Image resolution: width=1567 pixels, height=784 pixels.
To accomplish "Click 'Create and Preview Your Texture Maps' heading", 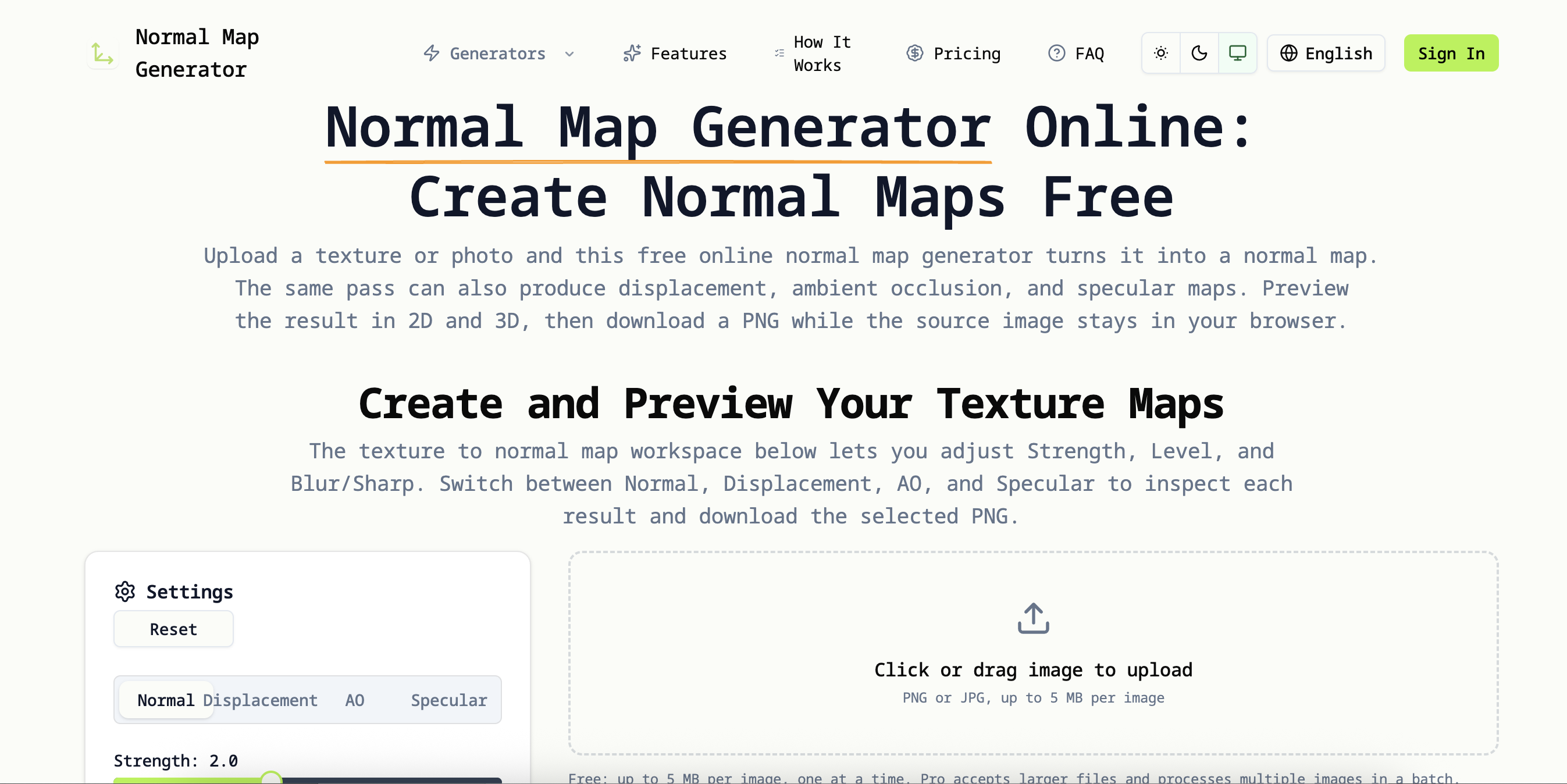I will pyautogui.click(x=791, y=404).
